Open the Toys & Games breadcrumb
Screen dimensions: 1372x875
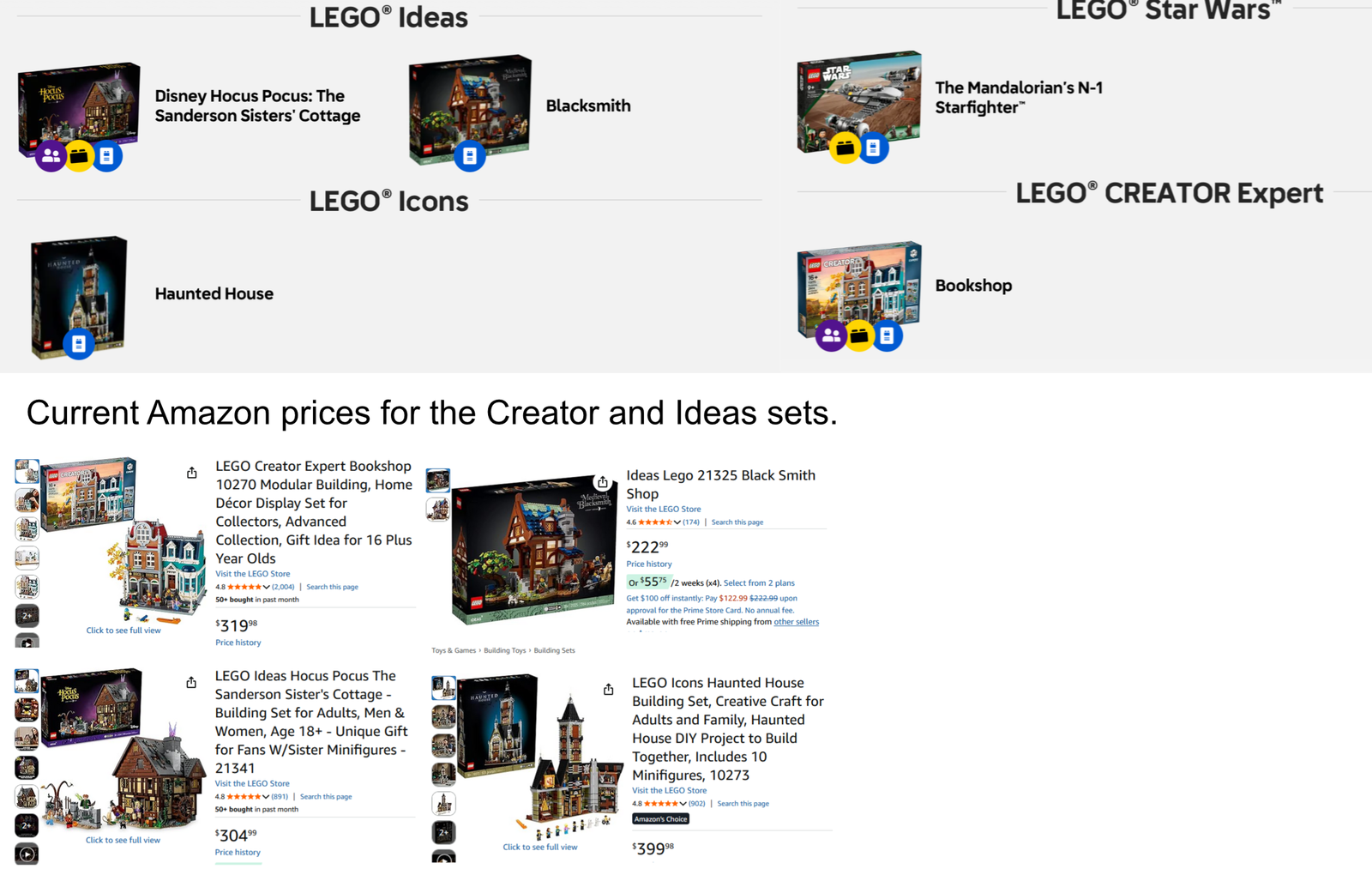tap(454, 651)
